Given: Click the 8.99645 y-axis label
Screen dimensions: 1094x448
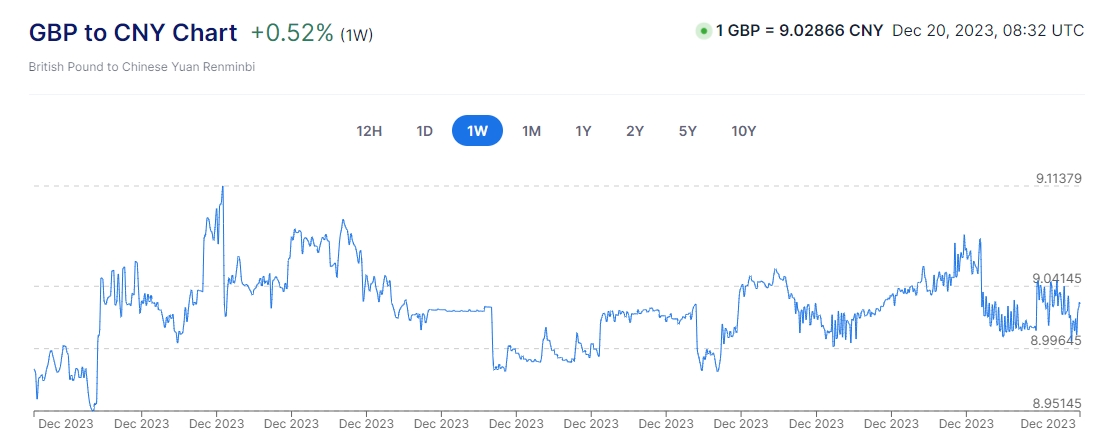Looking at the screenshot, I should (1058, 341).
